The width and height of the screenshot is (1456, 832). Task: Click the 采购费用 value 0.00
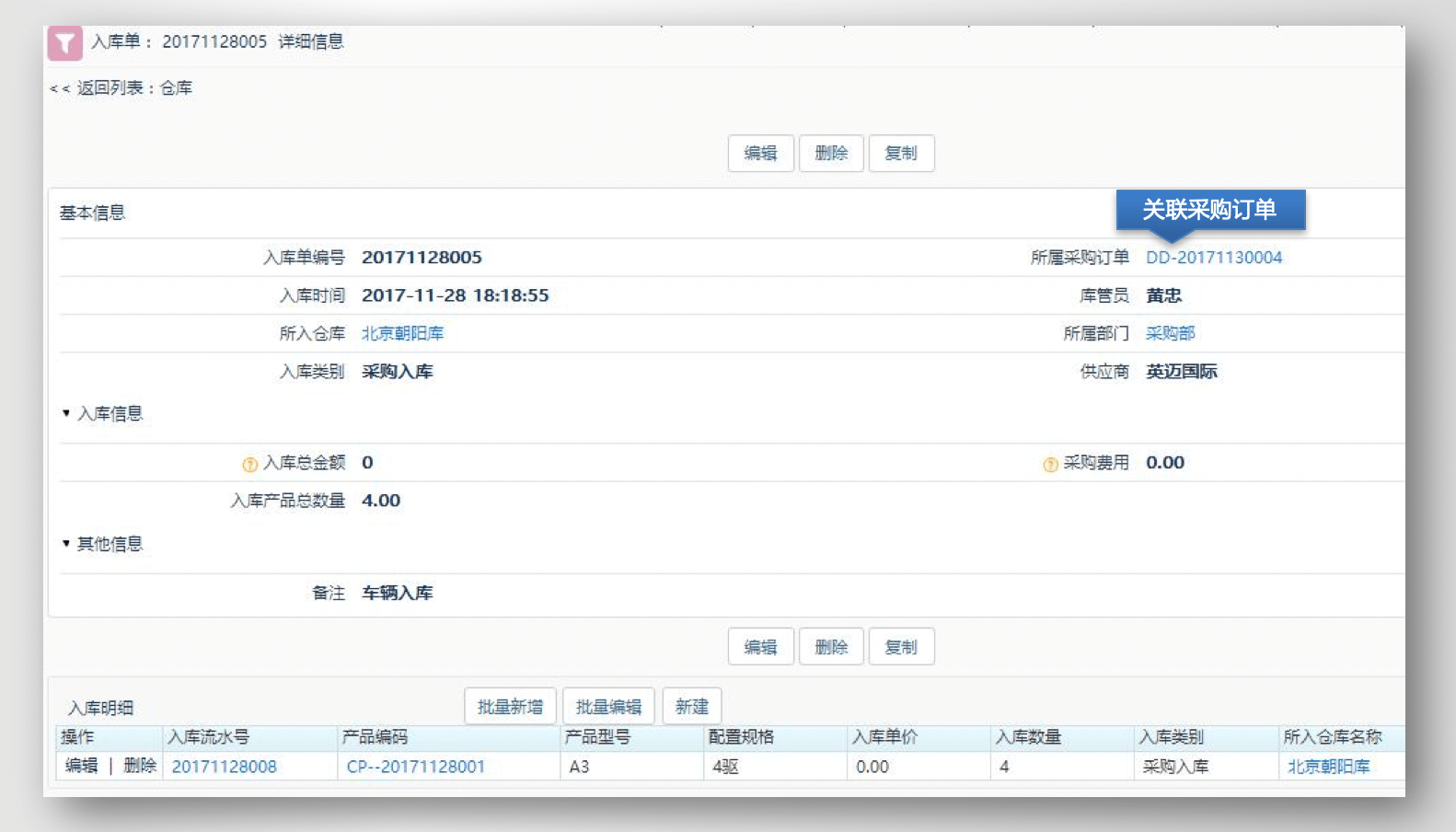pos(1165,463)
